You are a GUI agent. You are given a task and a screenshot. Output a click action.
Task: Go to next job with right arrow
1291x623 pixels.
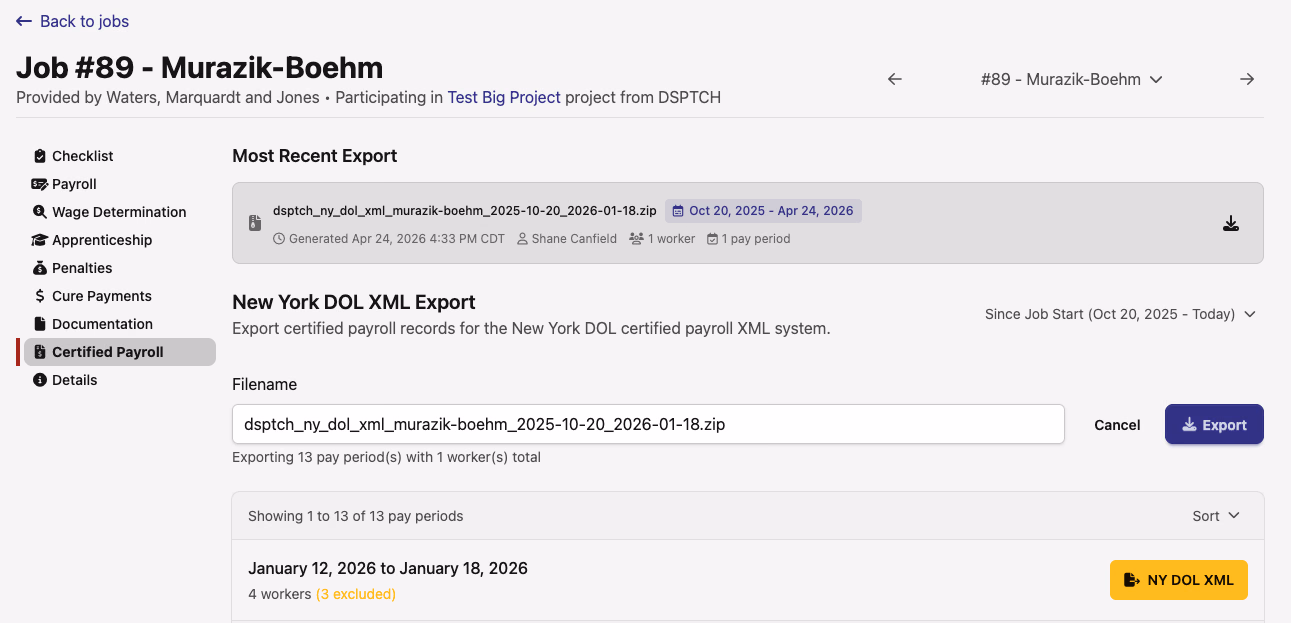[x=1247, y=79]
